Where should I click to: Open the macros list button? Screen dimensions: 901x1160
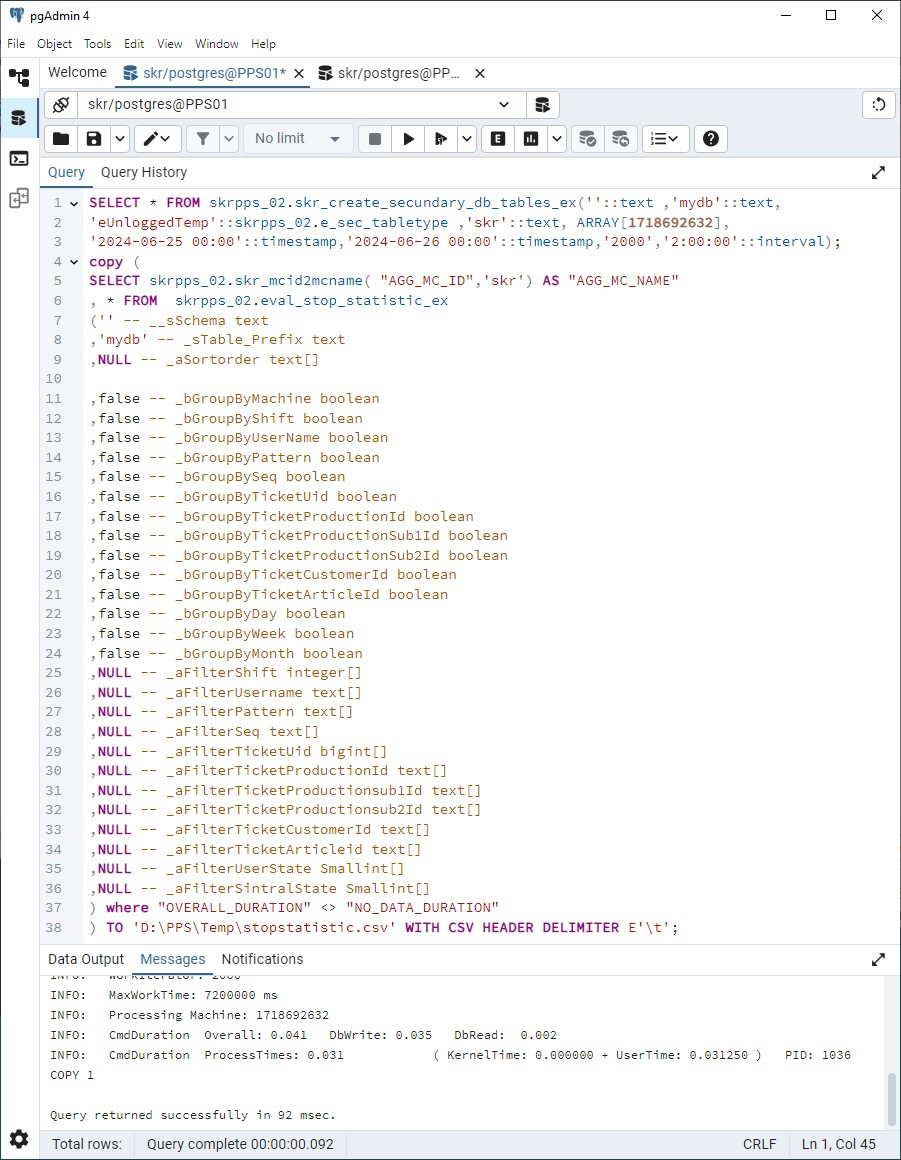click(666, 138)
